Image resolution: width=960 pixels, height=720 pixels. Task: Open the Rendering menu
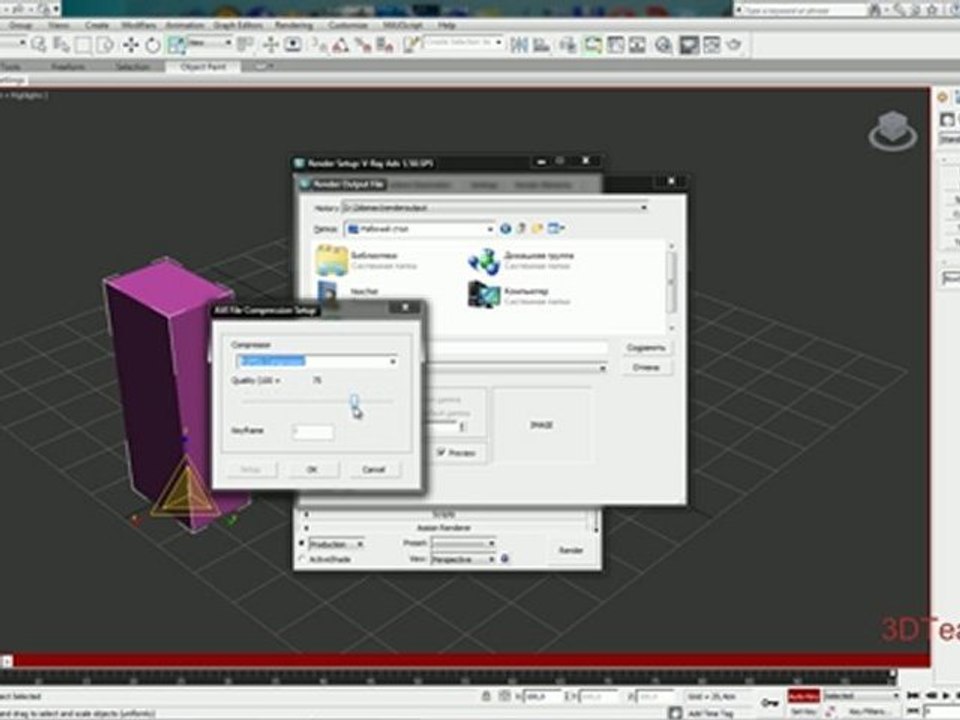click(x=294, y=25)
